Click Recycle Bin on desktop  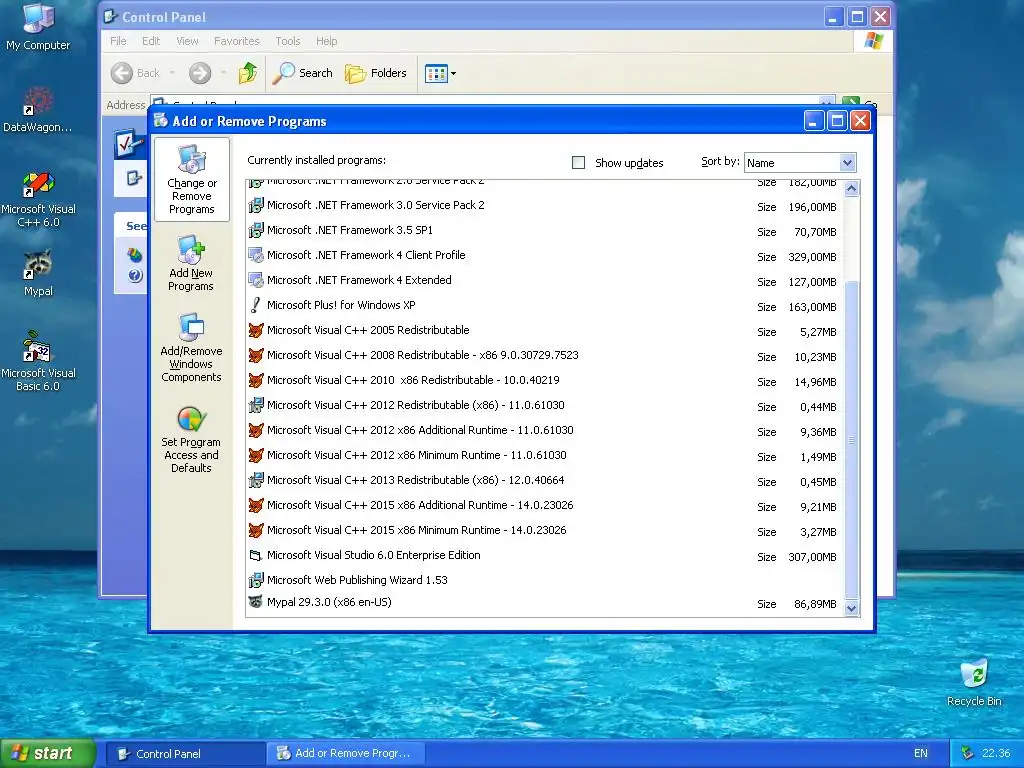[x=974, y=682]
